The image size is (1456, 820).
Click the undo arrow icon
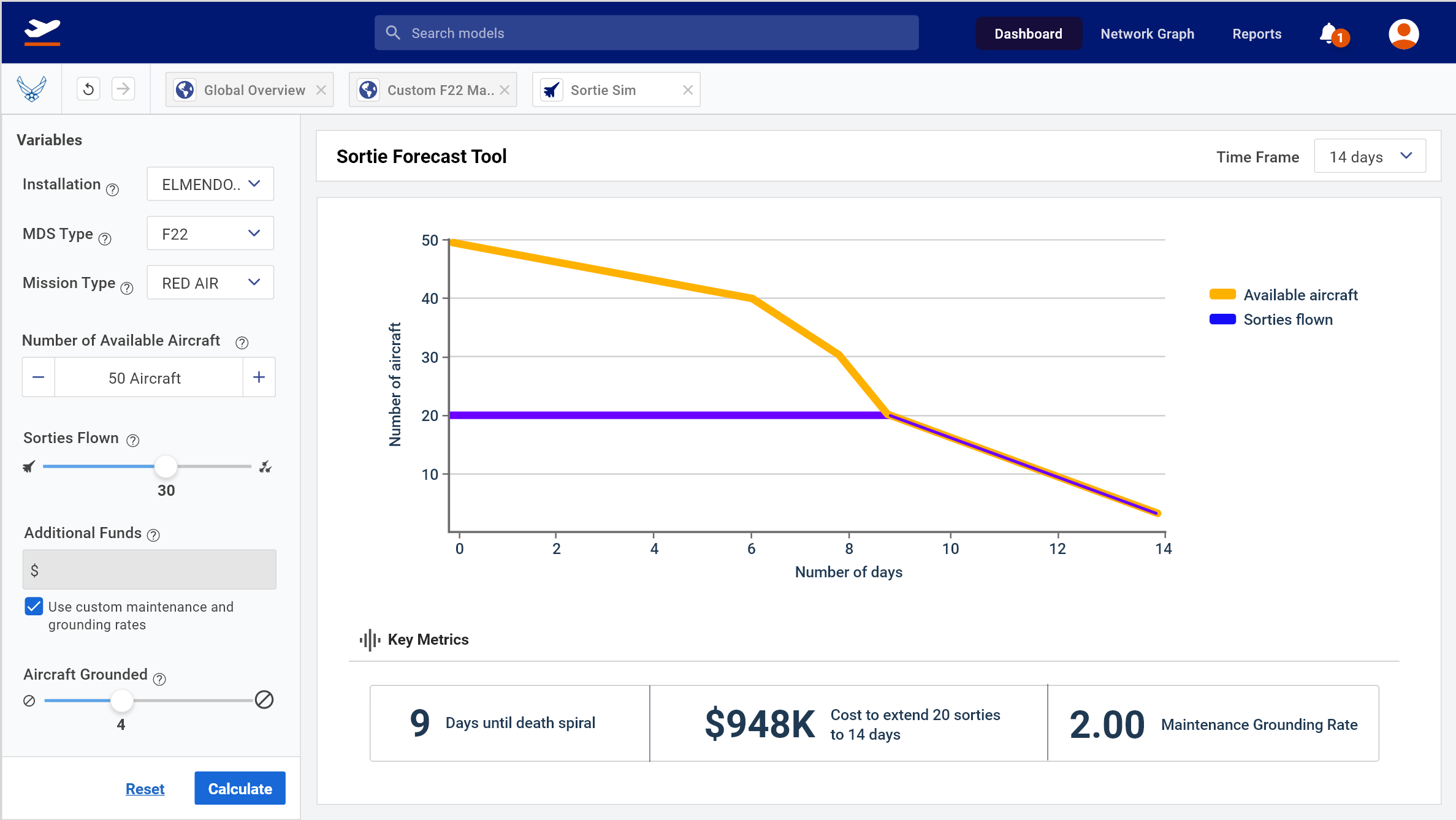click(89, 89)
